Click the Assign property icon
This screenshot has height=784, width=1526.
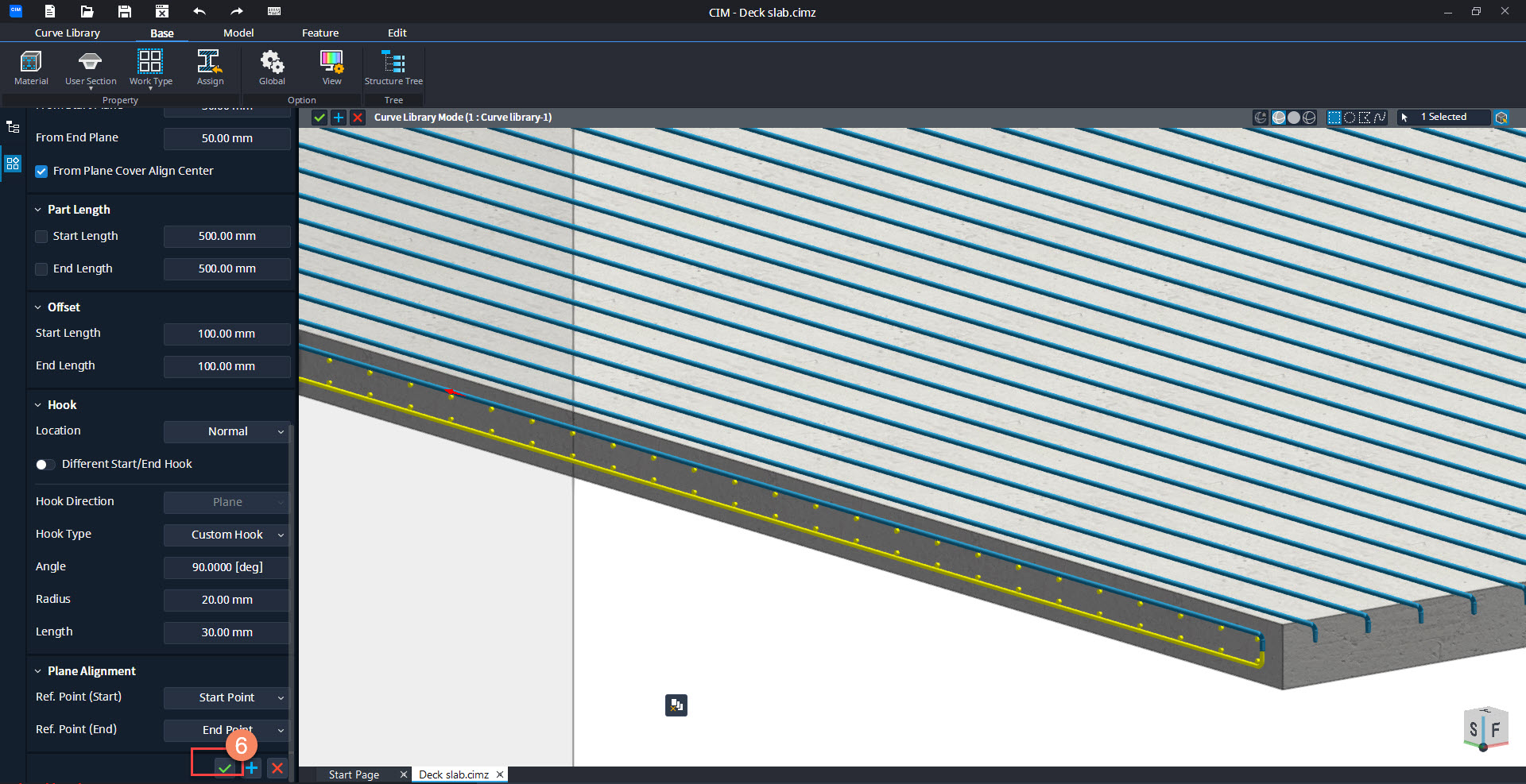(x=210, y=68)
